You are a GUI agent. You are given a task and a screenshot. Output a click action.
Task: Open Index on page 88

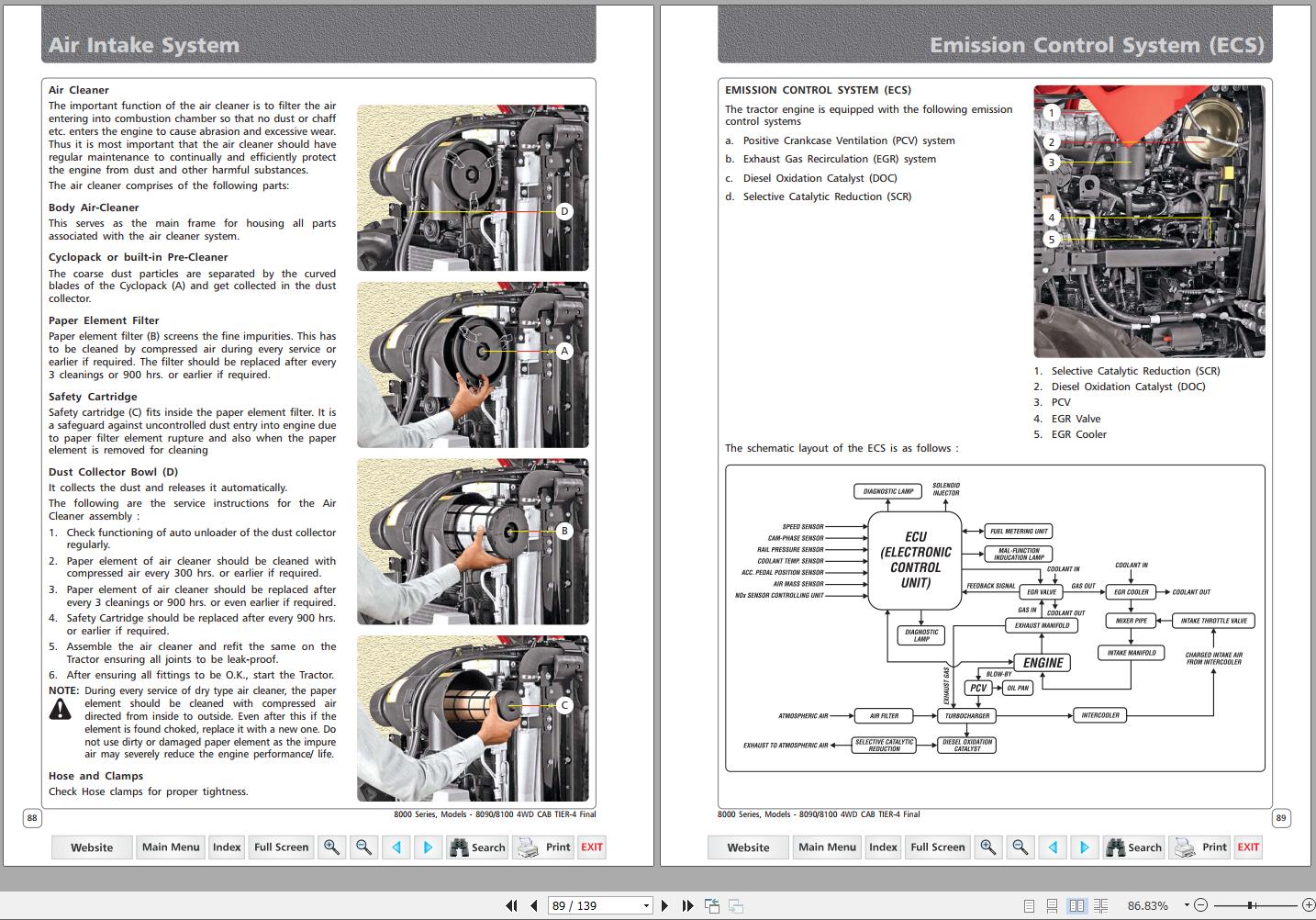(x=227, y=847)
